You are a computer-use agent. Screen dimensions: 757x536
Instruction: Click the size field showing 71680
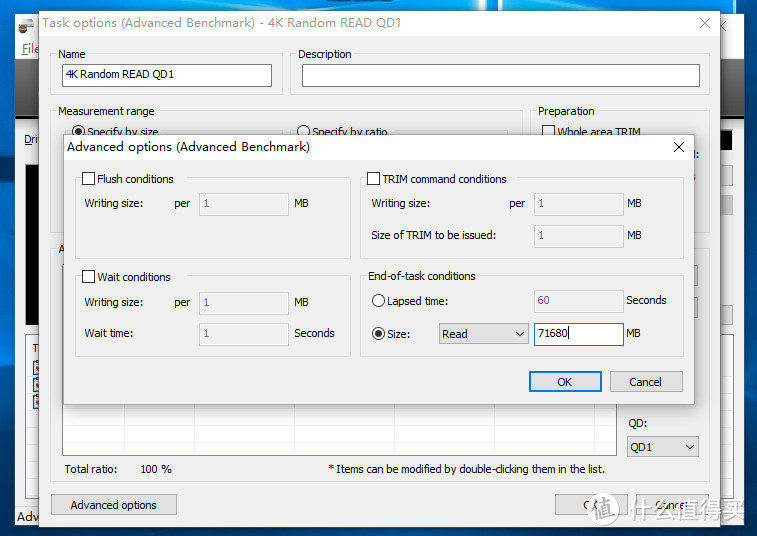[578, 334]
